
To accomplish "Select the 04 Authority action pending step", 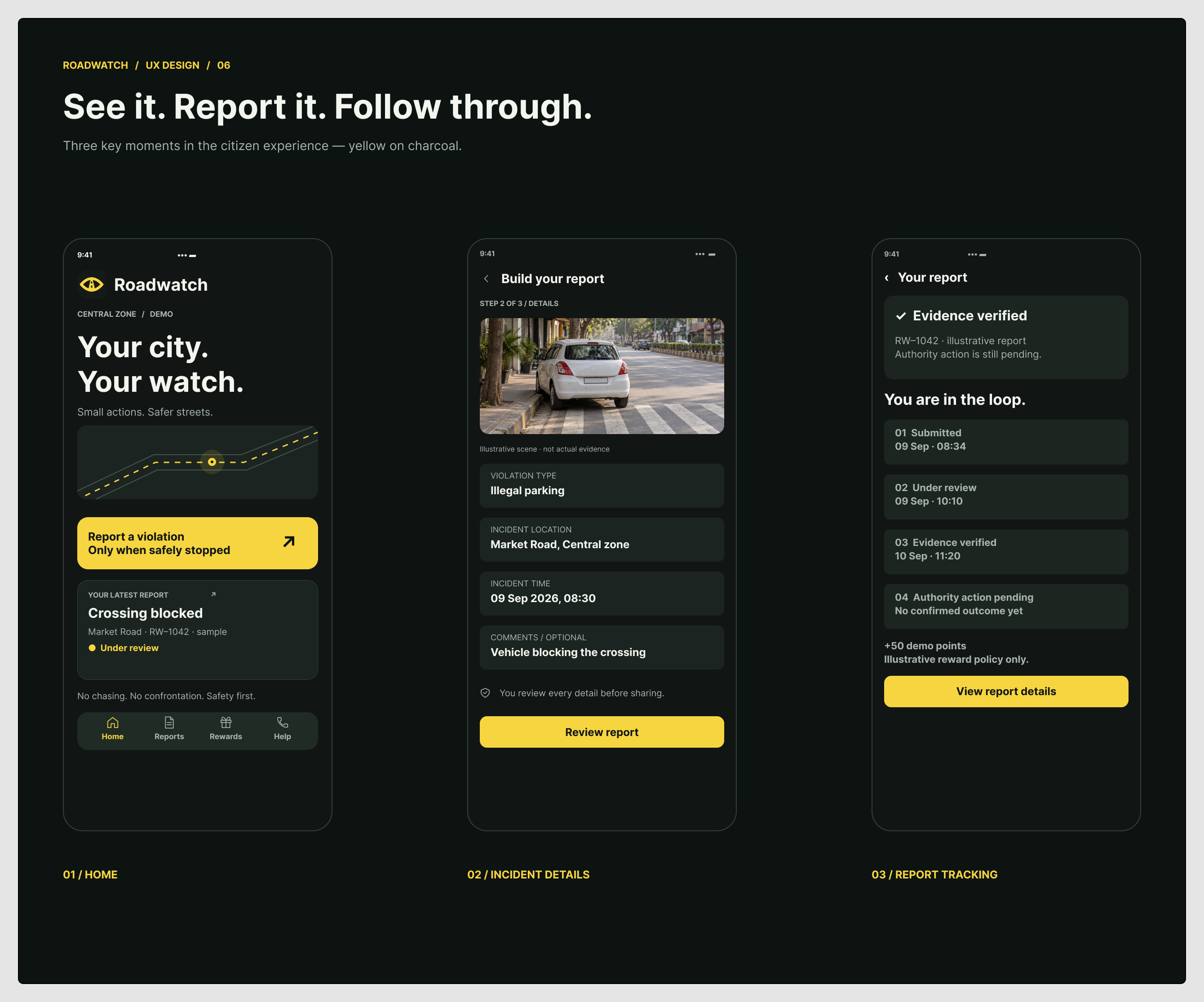I will [x=1005, y=606].
